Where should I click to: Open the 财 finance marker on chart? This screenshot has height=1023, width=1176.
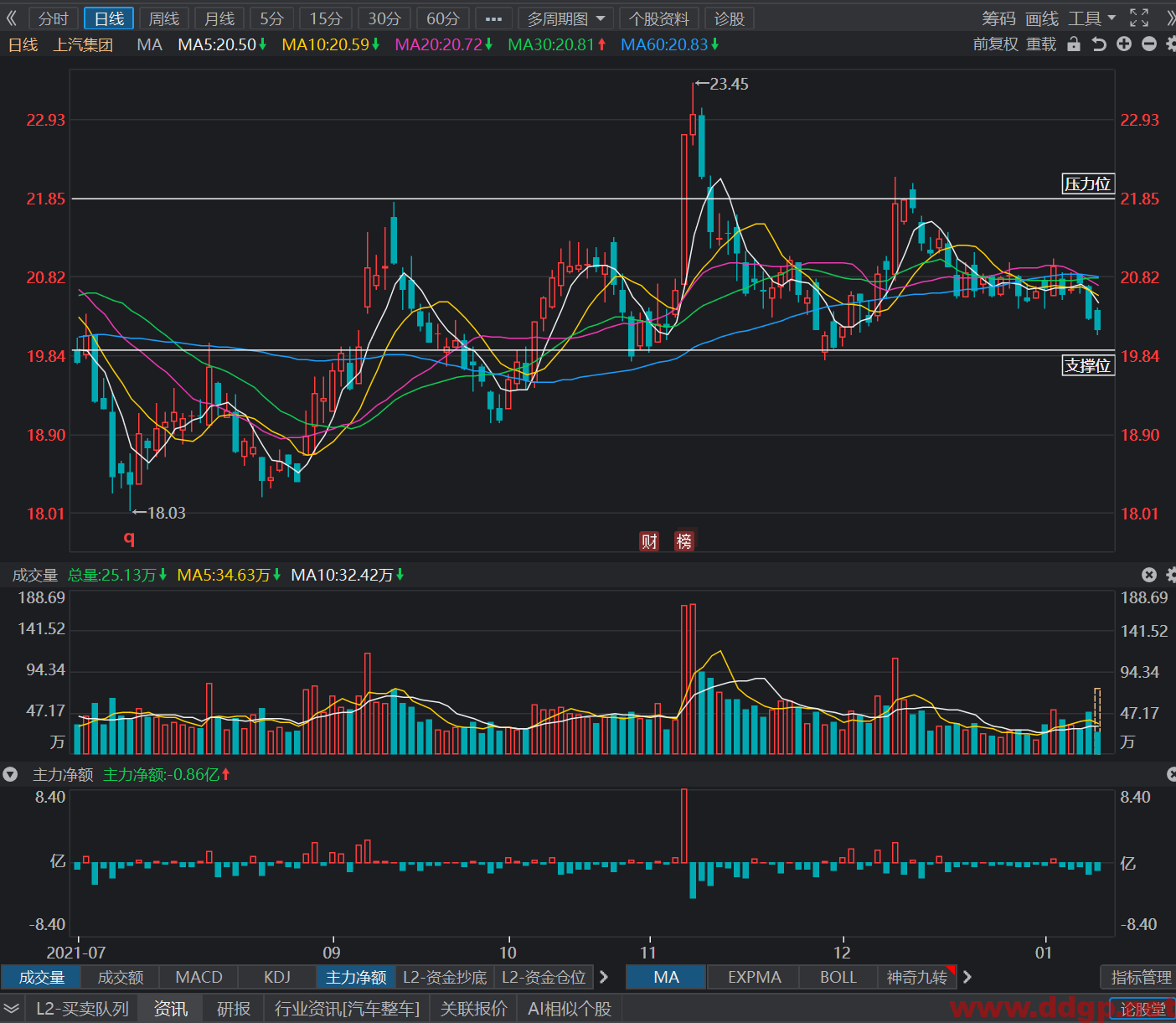[649, 541]
